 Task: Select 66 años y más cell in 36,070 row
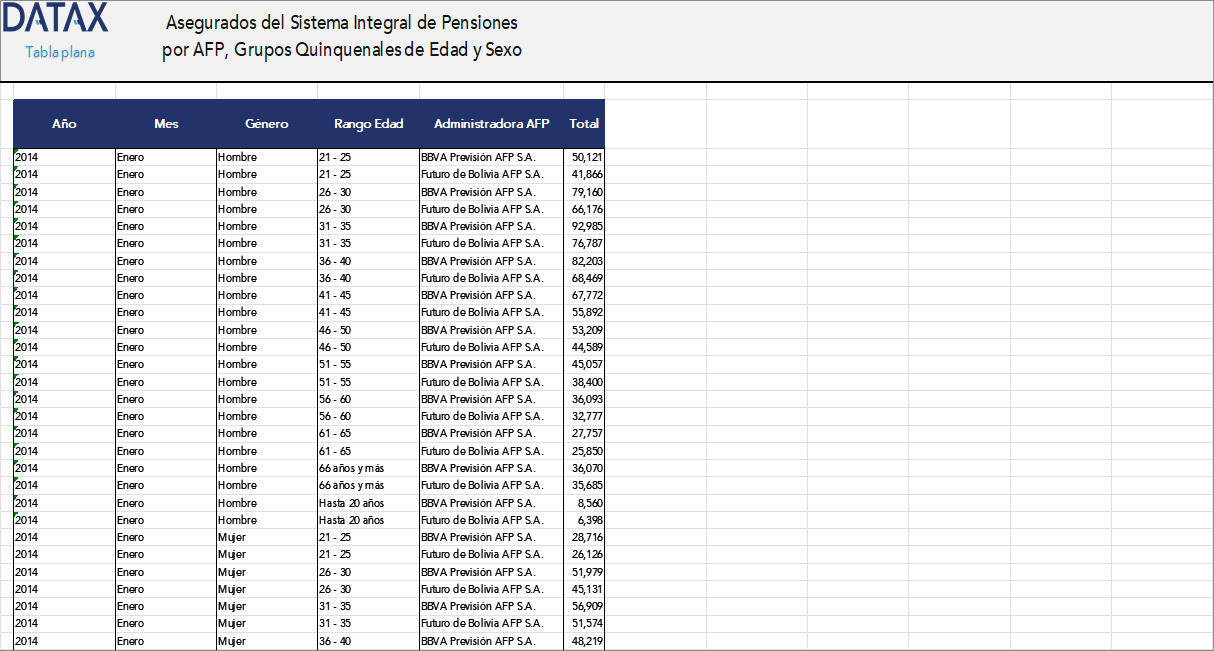368,468
